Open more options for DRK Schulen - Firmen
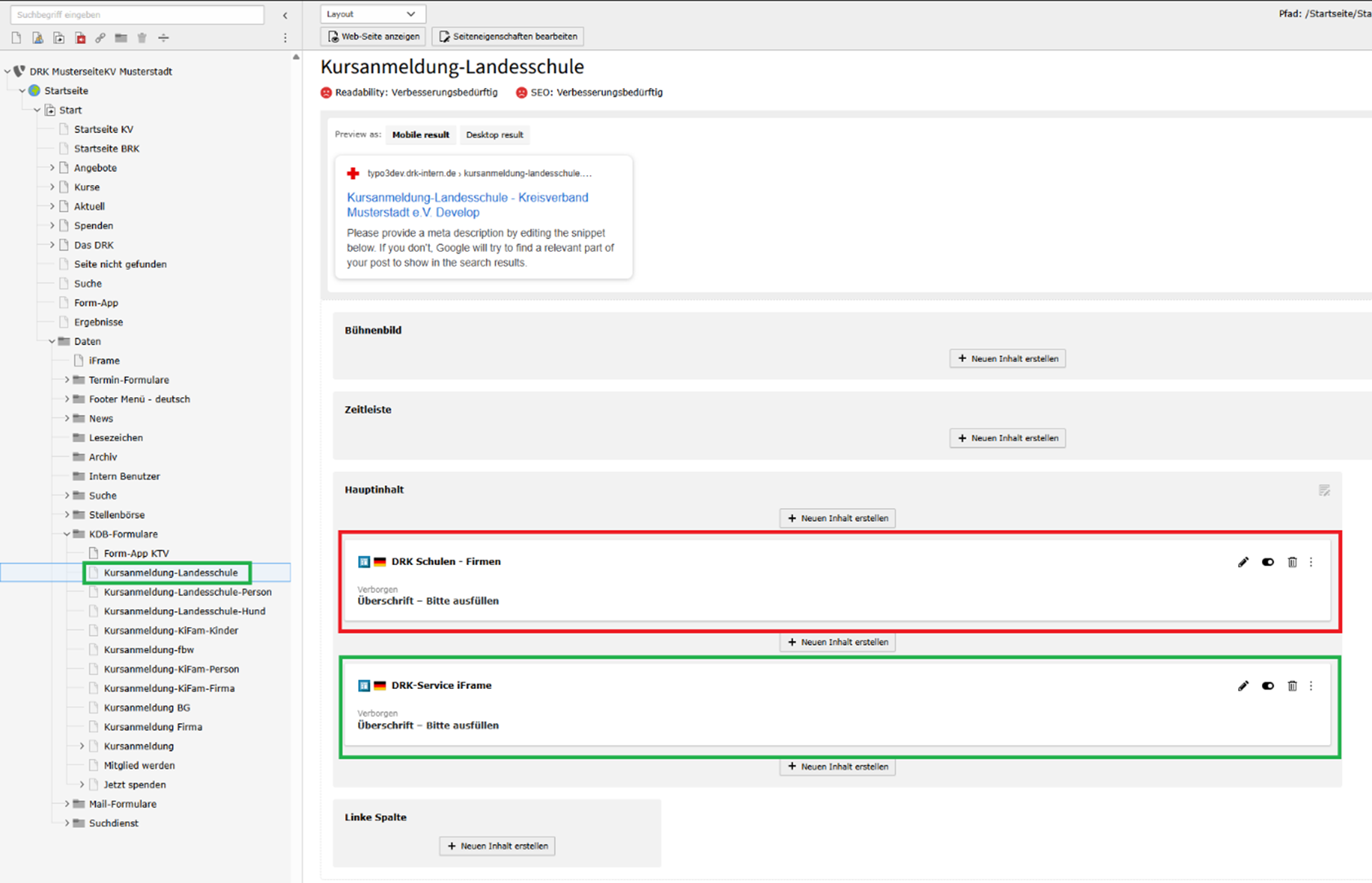Image resolution: width=1372 pixels, height=883 pixels. pos(1312,562)
